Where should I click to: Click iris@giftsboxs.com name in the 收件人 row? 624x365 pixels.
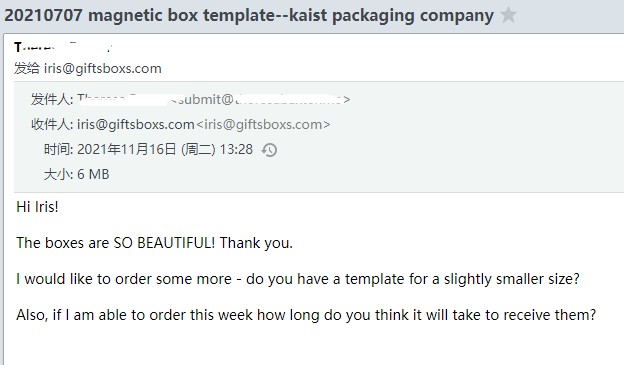click(136, 125)
